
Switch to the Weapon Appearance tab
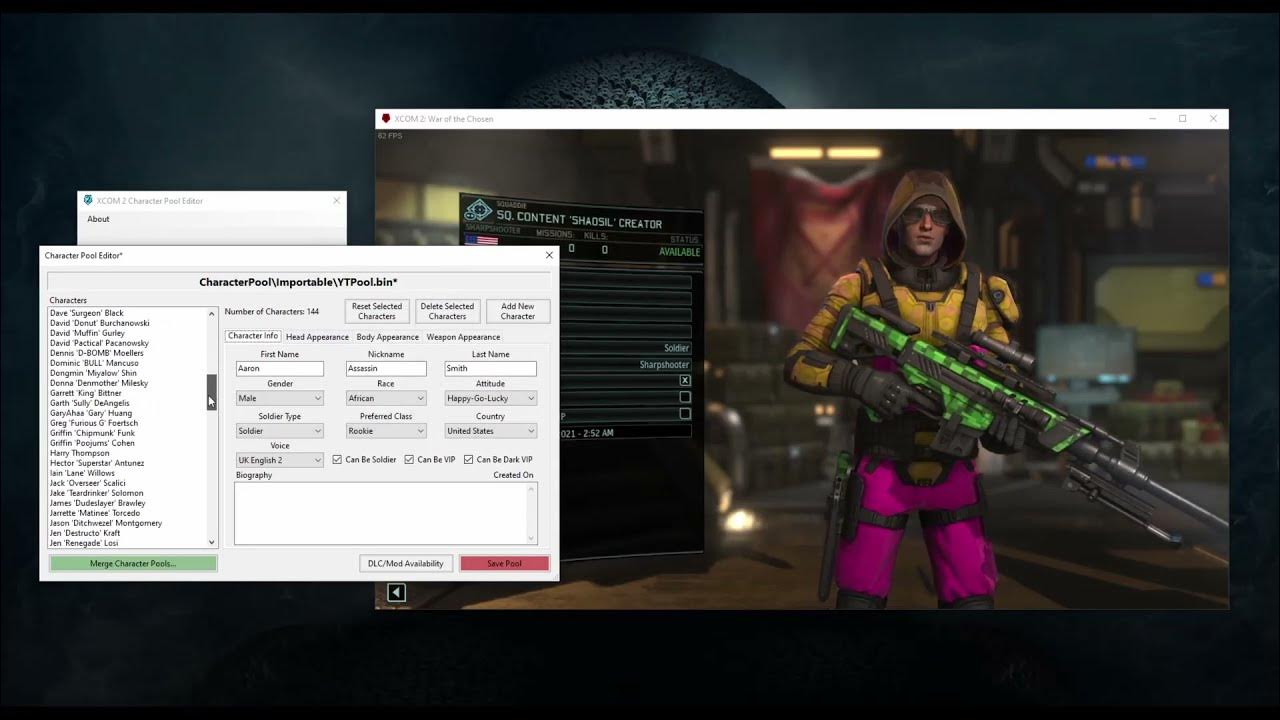pos(463,337)
